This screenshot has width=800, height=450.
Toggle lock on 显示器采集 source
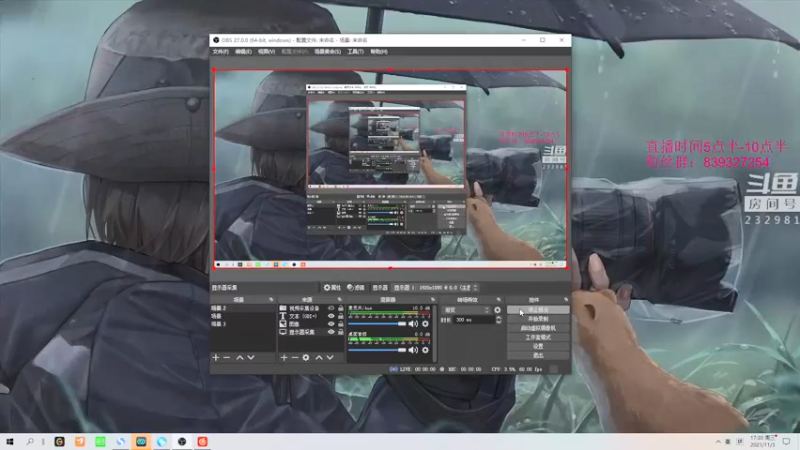340,332
